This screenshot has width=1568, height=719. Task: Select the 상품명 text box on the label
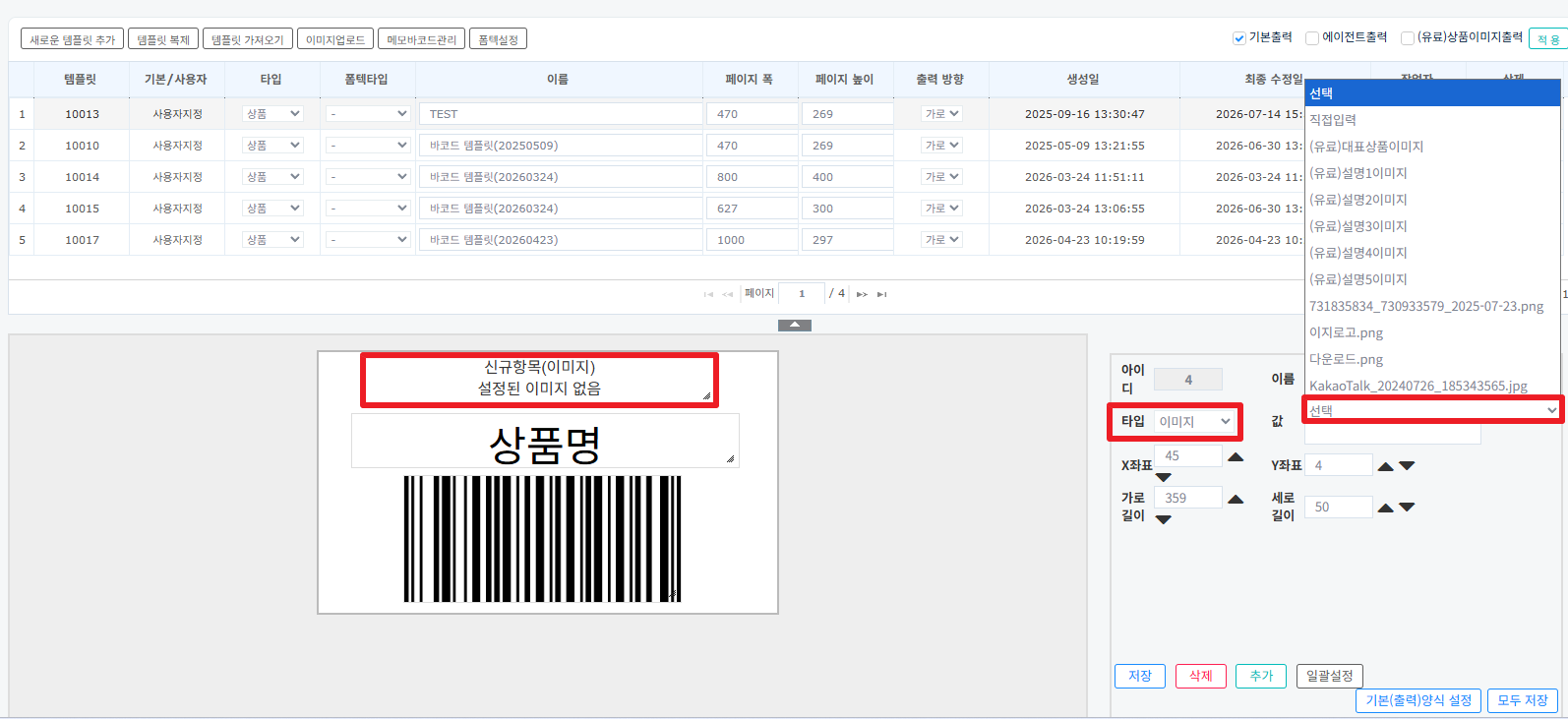tap(545, 441)
